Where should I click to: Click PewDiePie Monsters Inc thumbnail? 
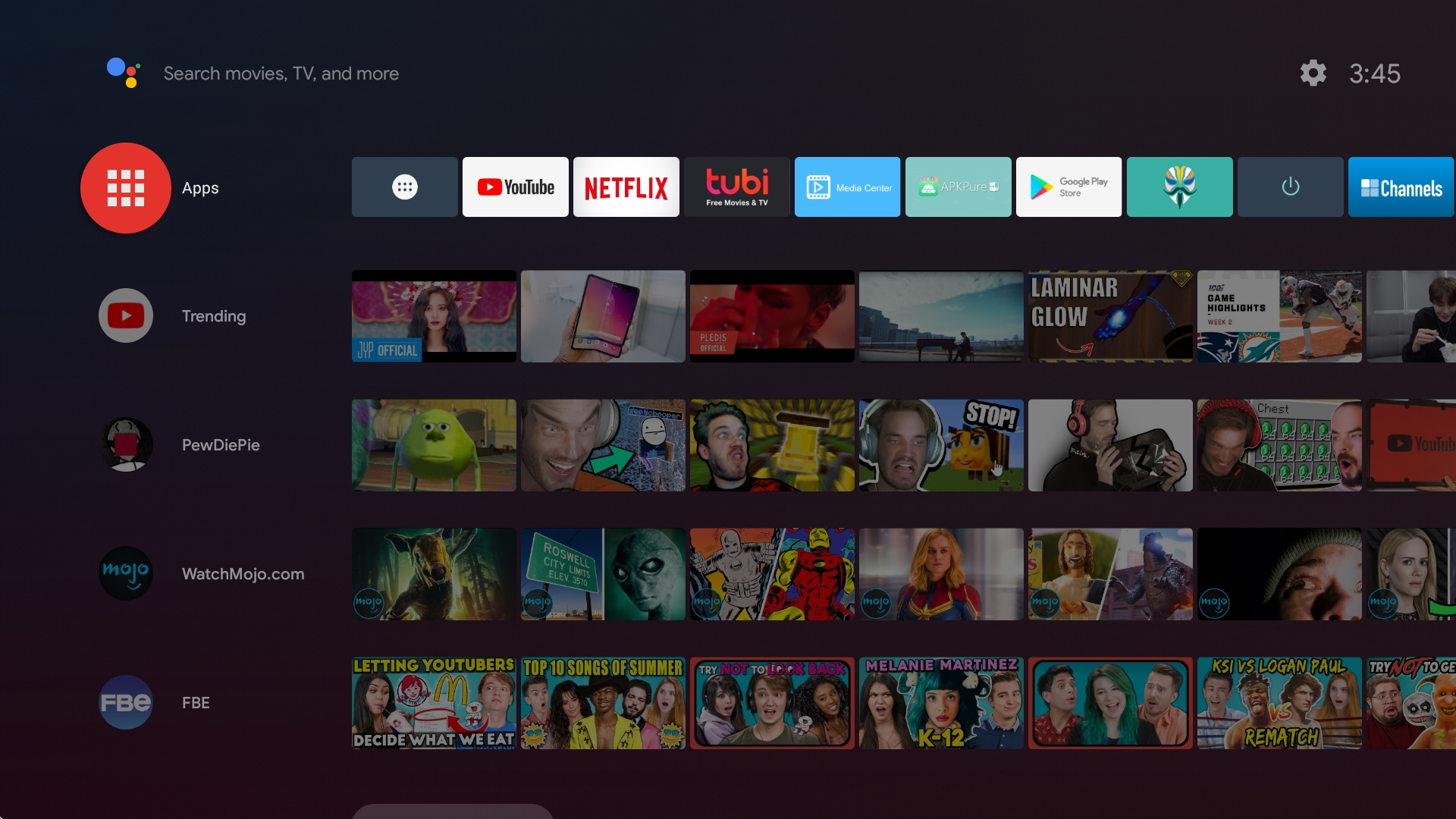point(432,444)
